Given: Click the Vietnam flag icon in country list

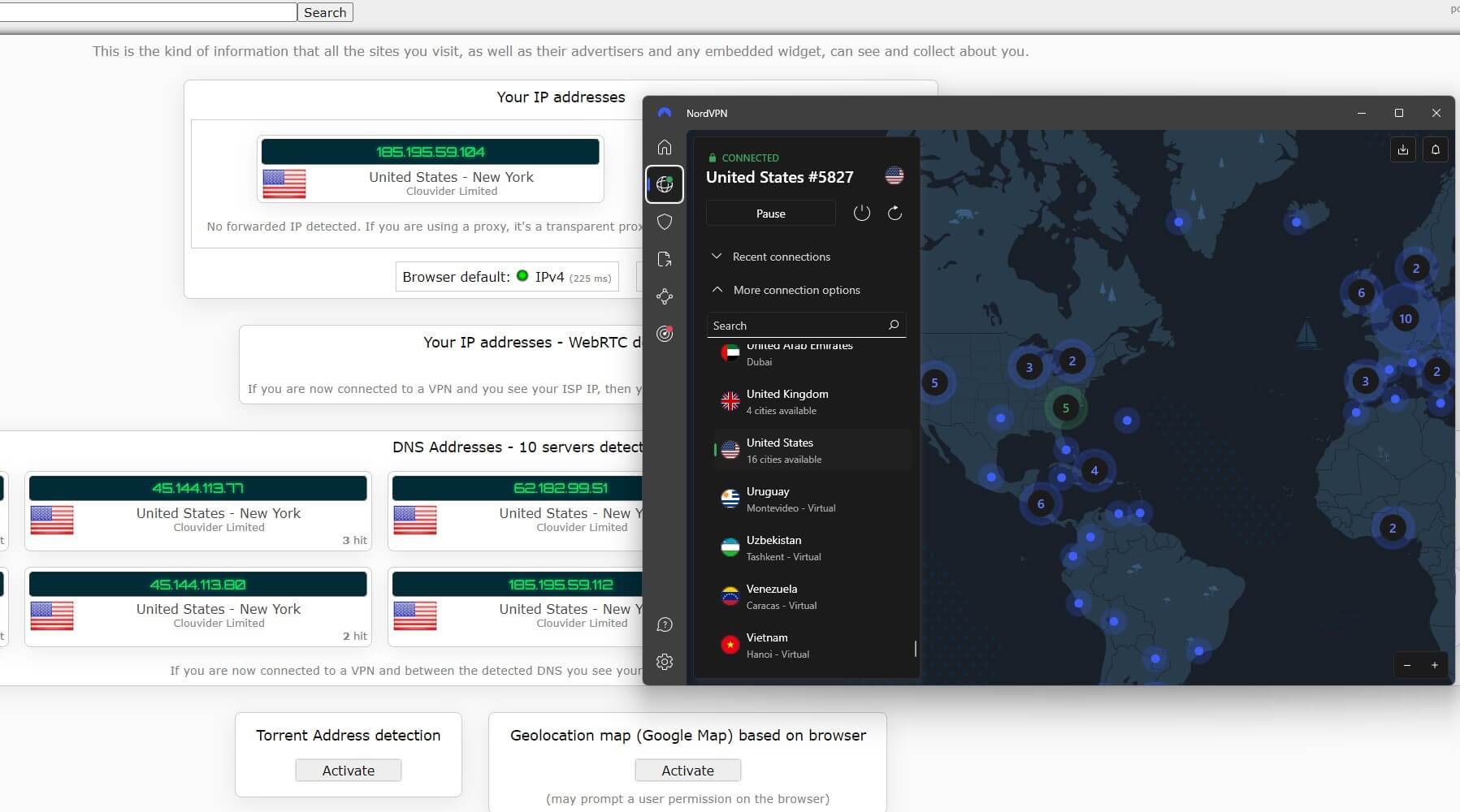Looking at the screenshot, I should click(730, 645).
